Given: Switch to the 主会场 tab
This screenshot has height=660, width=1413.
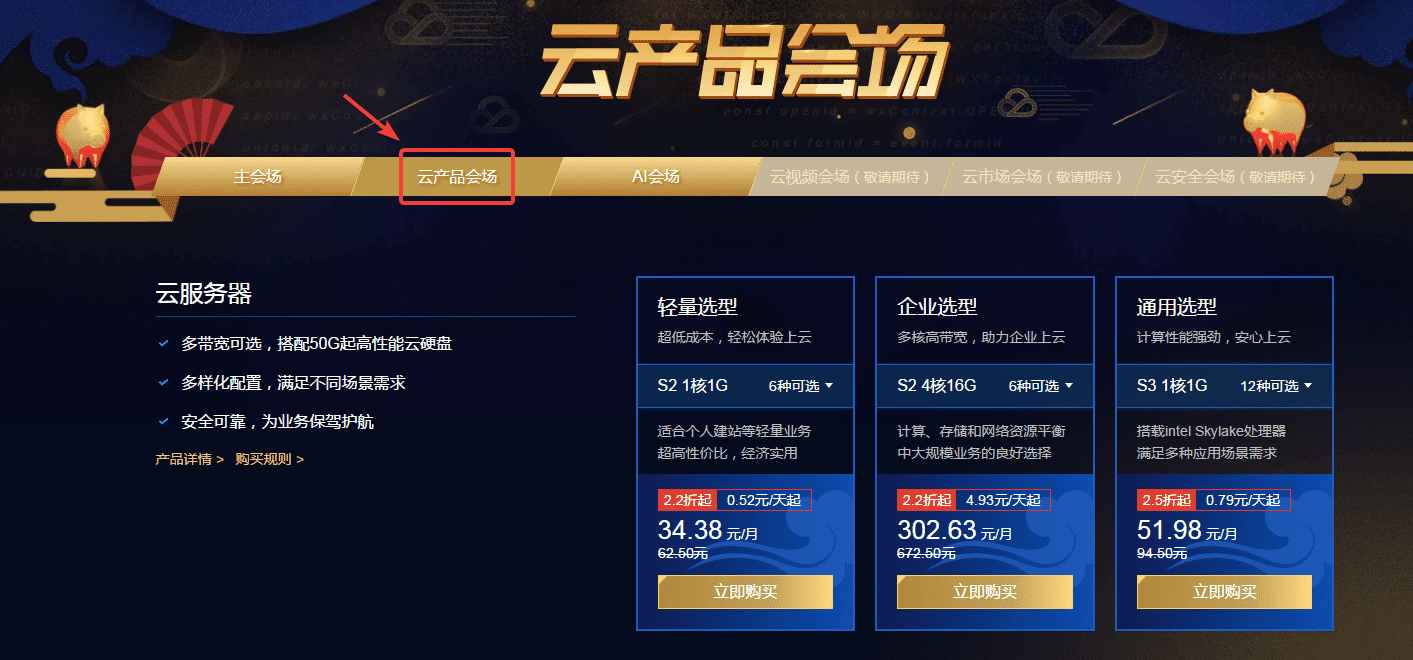Looking at the screenshot, I should coord(258,177).
